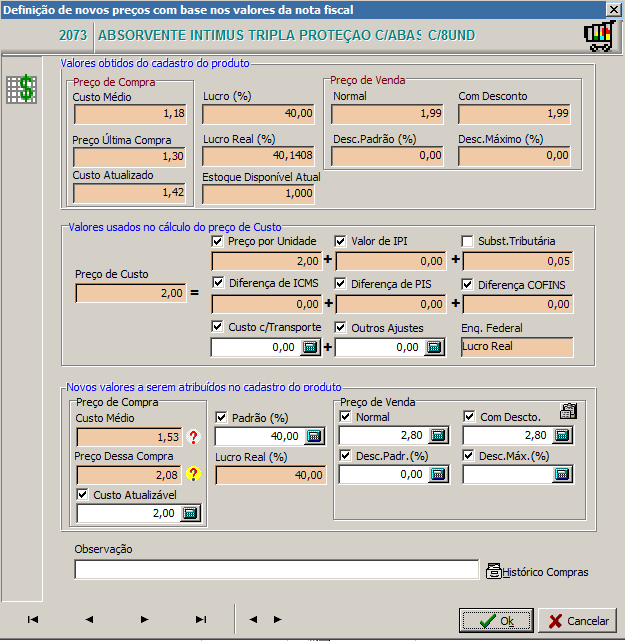625x641 pixels.
Task: Open the Histórico Compras link
Action: (545, 572)
